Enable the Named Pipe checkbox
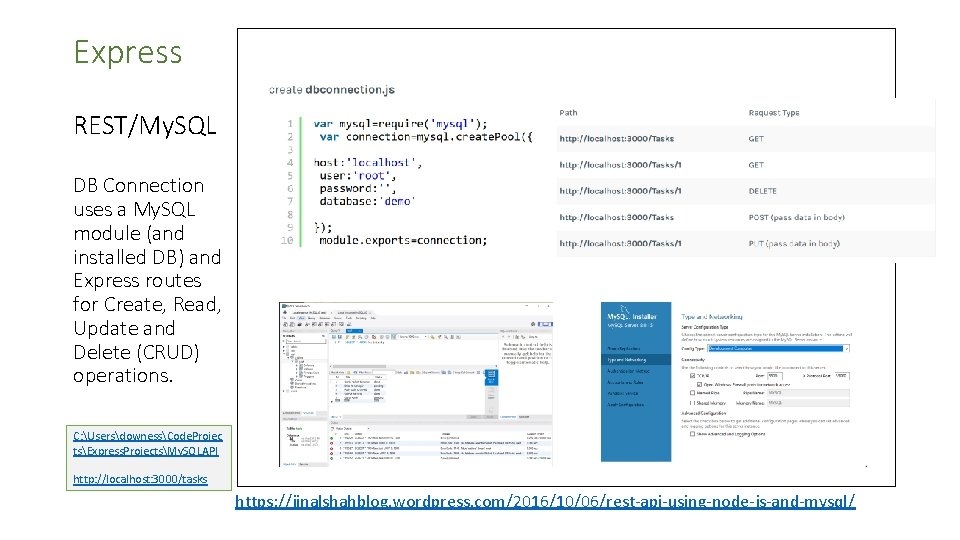Viewport: 960px width, 540px height. tap(692, 393)
